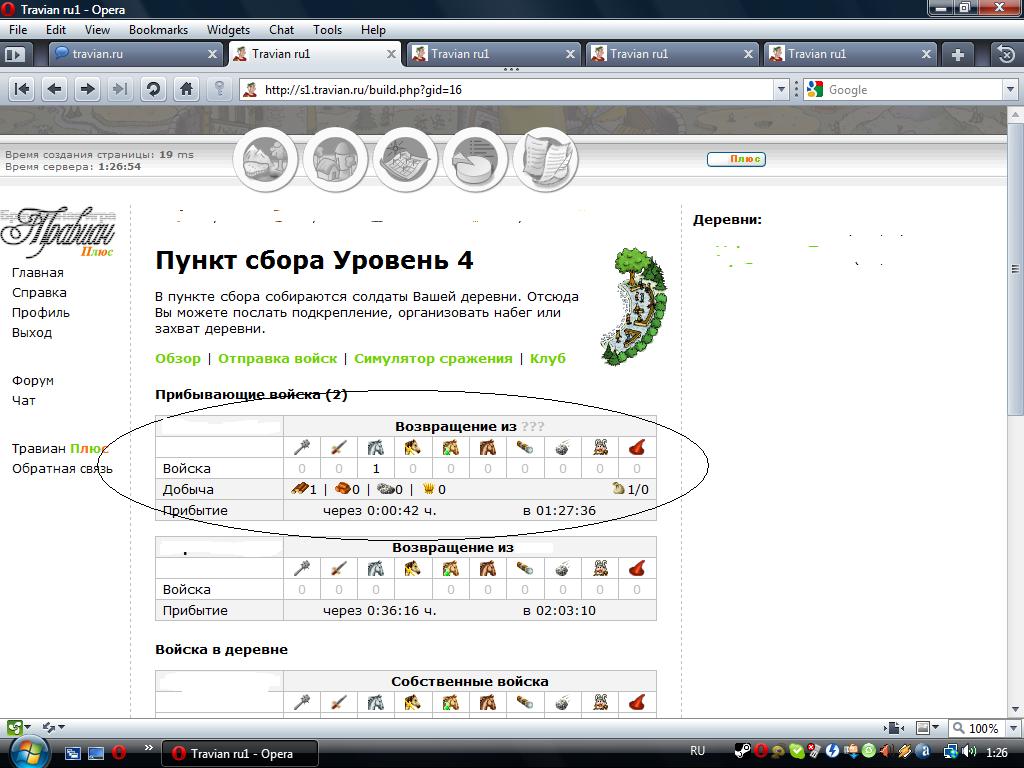Open the zoom 100% dropdown arrow
The width and height of the screenshot is (1024, 768).
click(x=1014, y=728)
